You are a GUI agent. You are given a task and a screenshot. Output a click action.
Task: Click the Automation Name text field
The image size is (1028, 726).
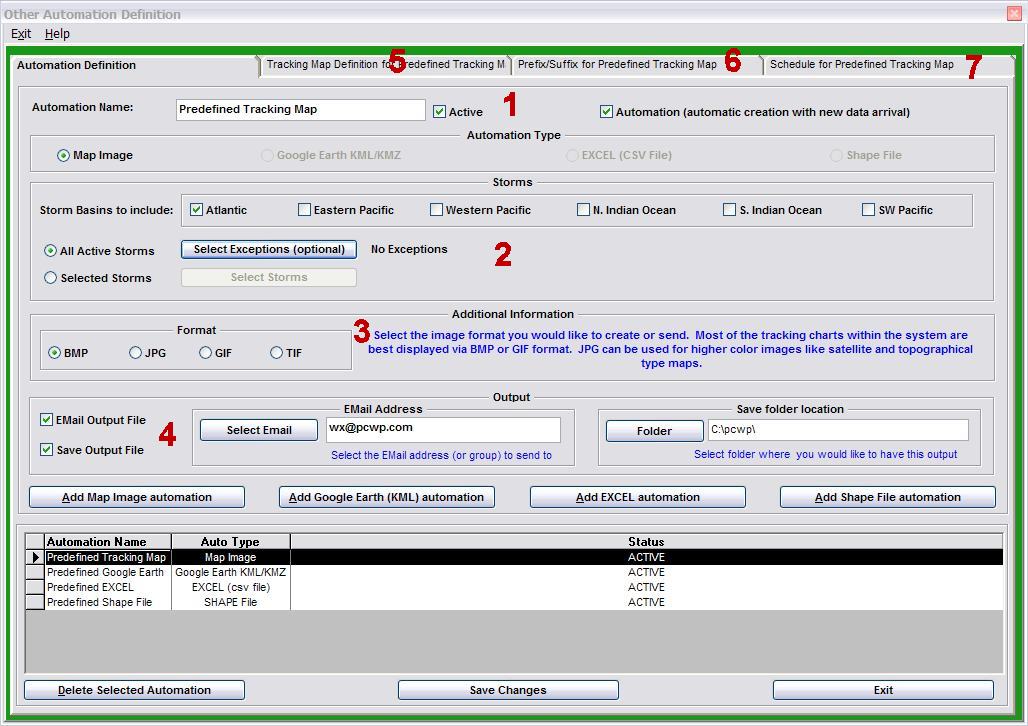pyautogui.click(x=300, y=110)
